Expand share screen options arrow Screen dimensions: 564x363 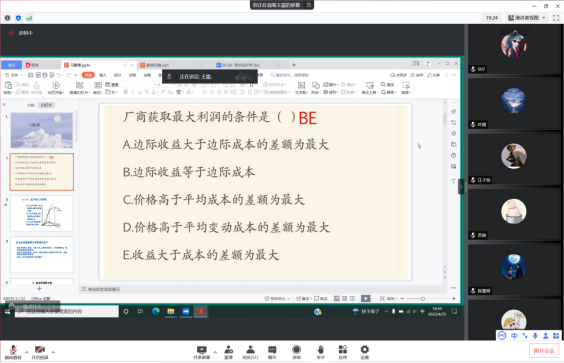coord(215,352)
